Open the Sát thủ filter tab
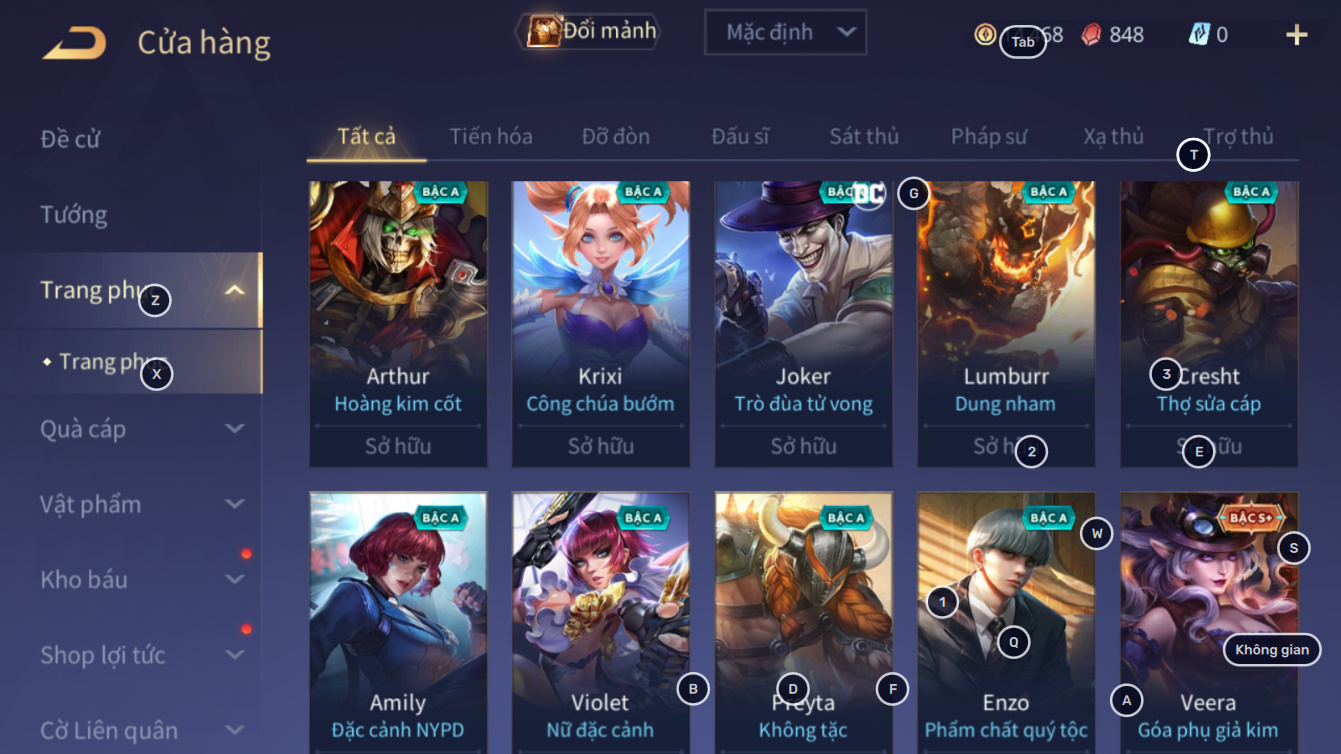This screenshot has height=754, width=1341. pyautogui.click(x=864, y=136)
